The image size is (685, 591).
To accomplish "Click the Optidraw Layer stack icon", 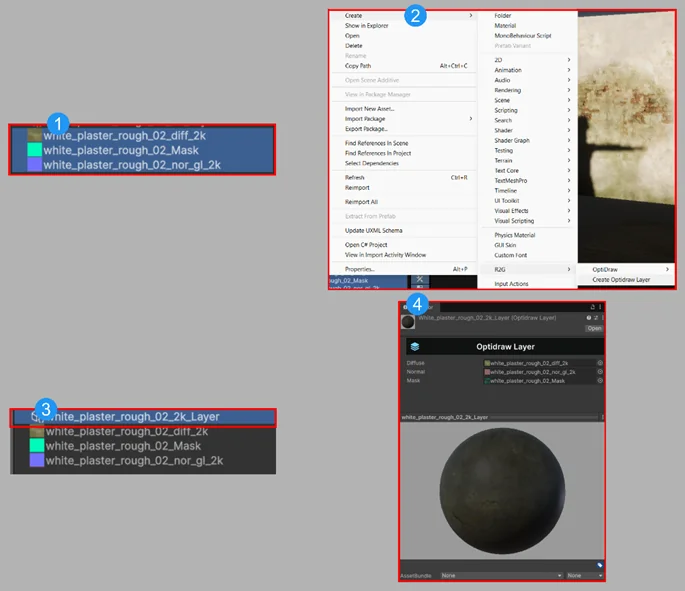I will pos(415,346).
